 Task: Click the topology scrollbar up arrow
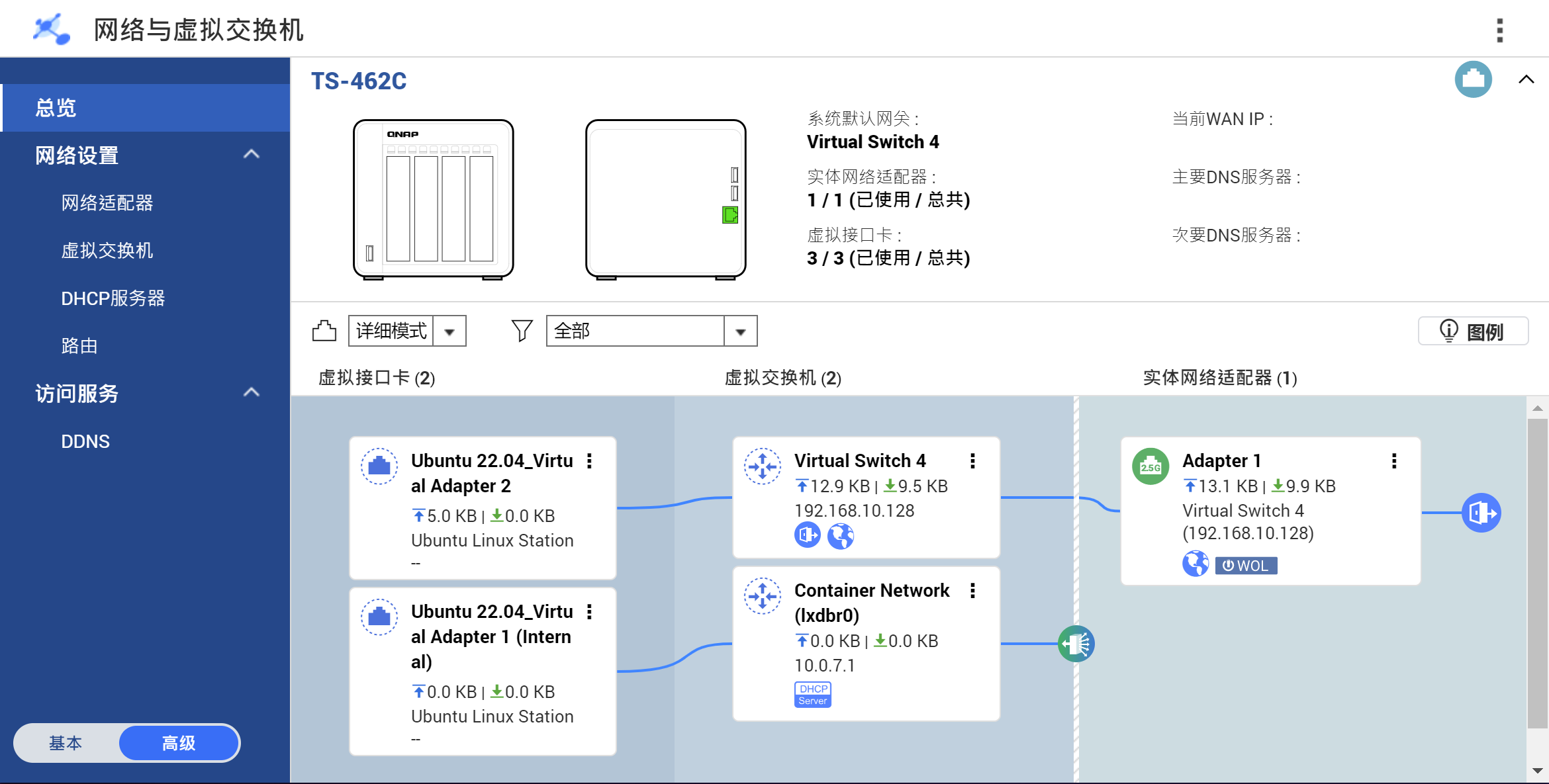tap(1537, 408)
